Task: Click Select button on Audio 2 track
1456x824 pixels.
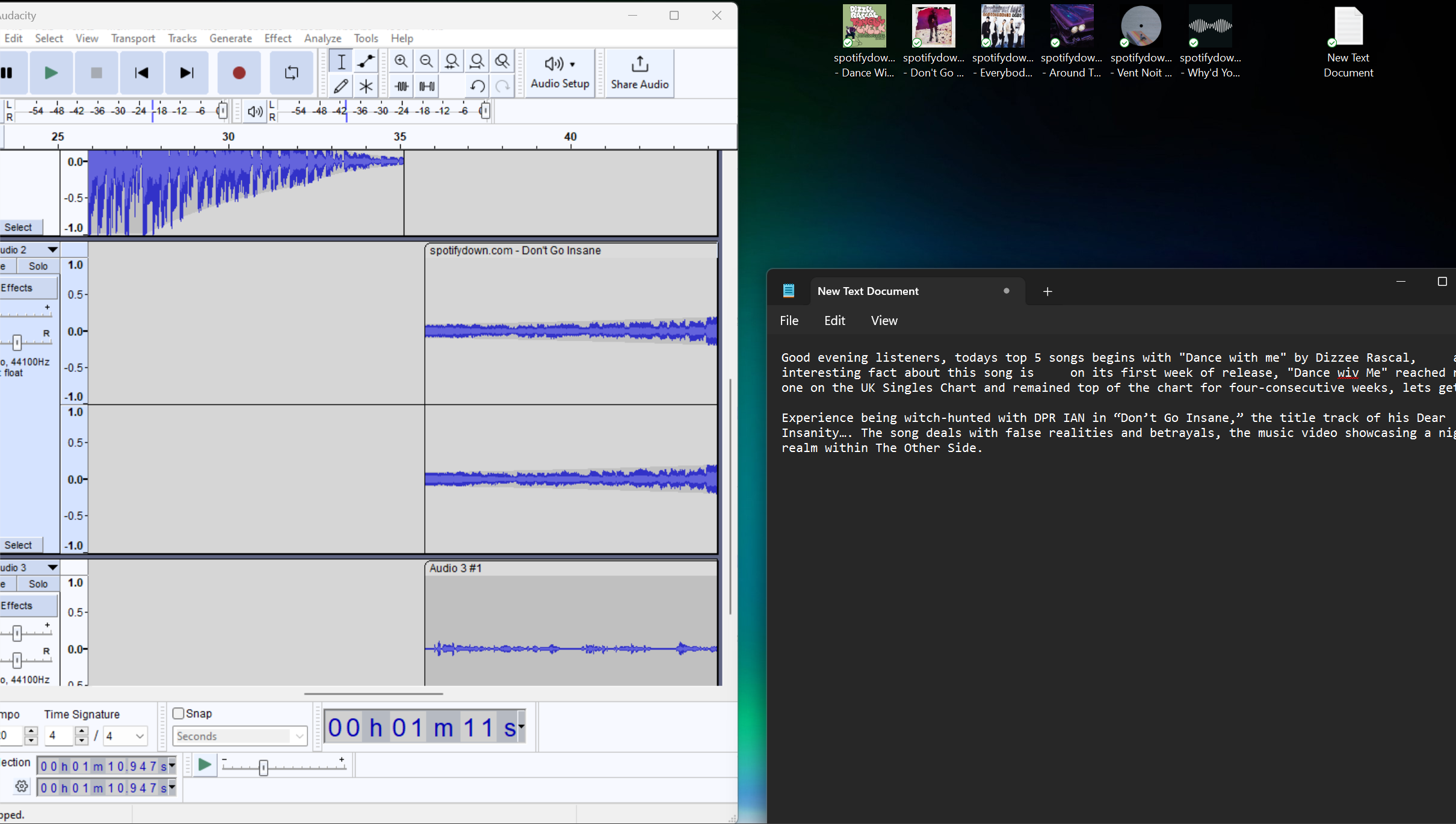Action: click(20, 545)
